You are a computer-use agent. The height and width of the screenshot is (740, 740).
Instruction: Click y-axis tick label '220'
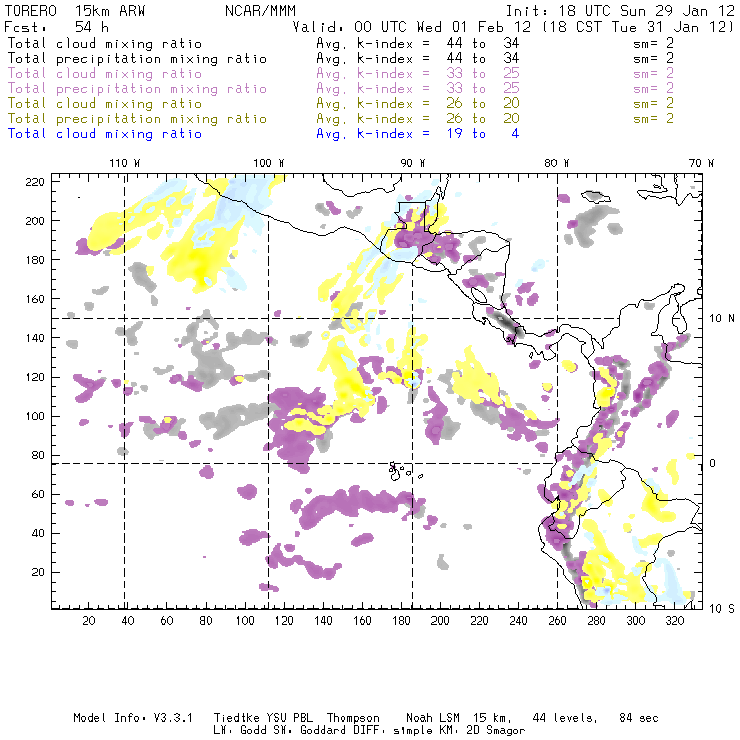point(35,182)
